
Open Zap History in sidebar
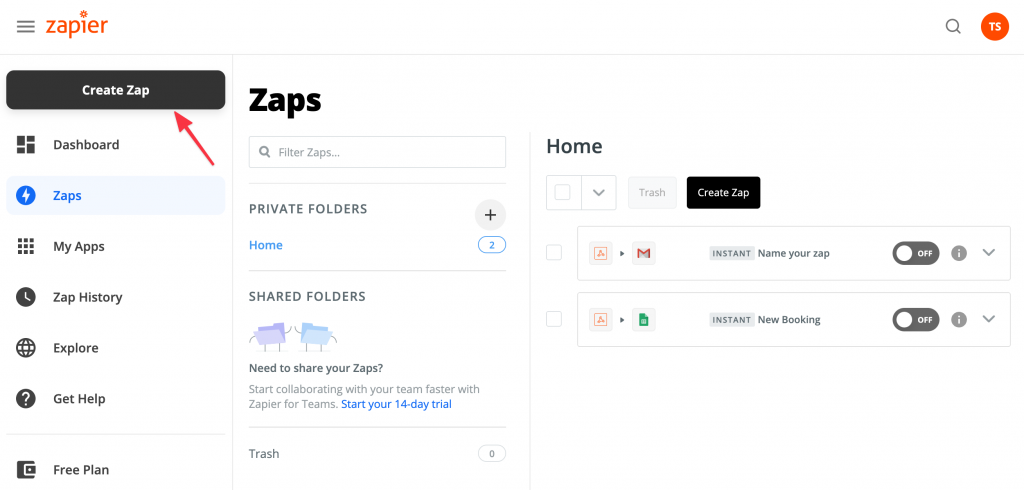(x=116, y=297)
